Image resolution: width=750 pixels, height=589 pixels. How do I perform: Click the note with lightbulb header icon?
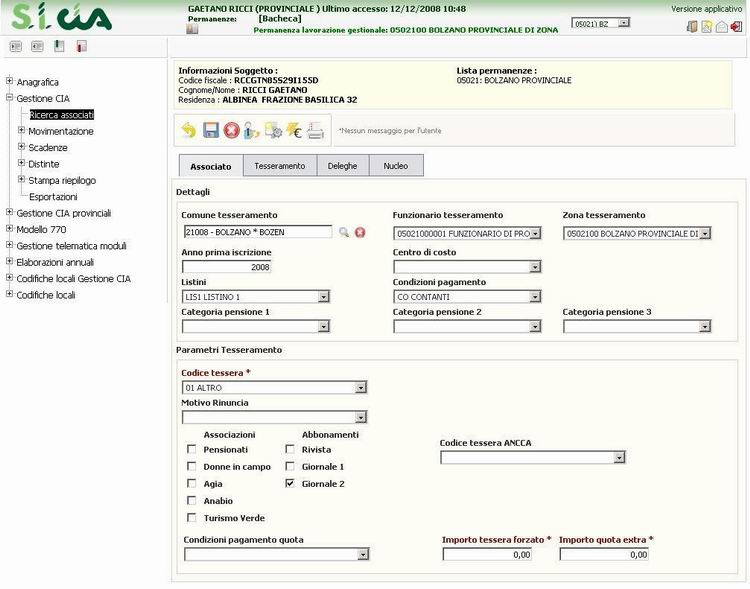(x=706, y=26)
